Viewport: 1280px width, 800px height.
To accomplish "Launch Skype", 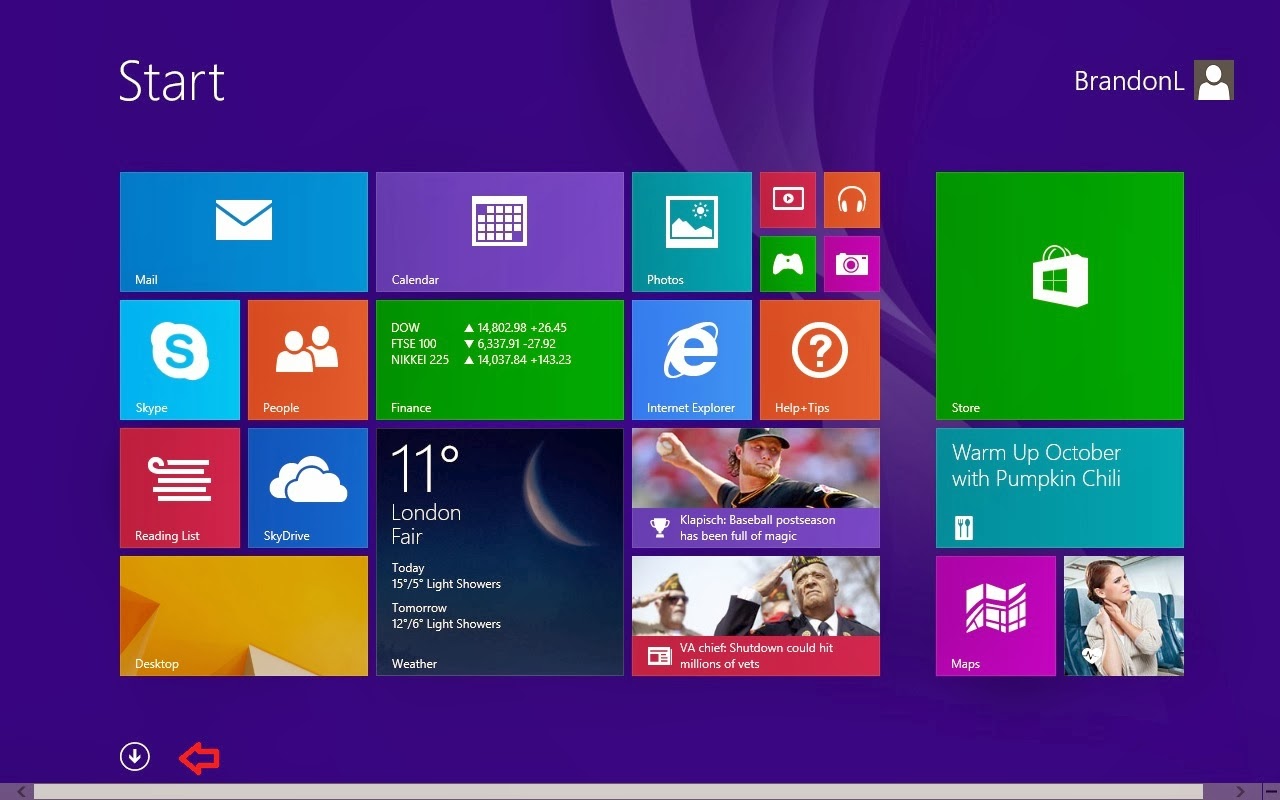I will [180, 359].
